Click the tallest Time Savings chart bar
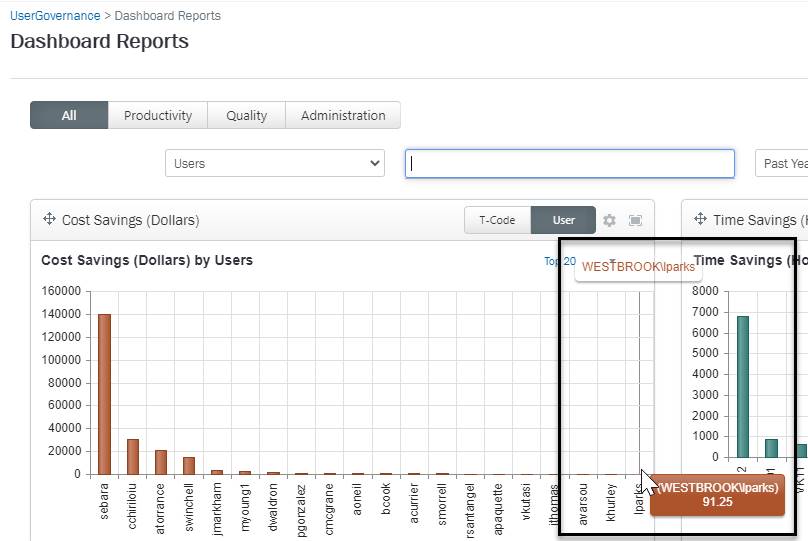808x541 pixels. [x=743, y=386]
